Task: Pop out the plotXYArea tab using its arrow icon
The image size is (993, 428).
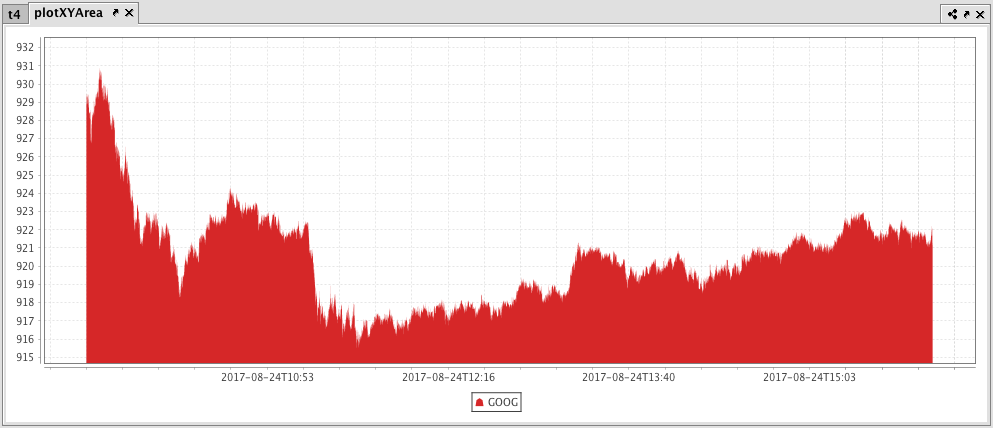Action: click(115, 13)
